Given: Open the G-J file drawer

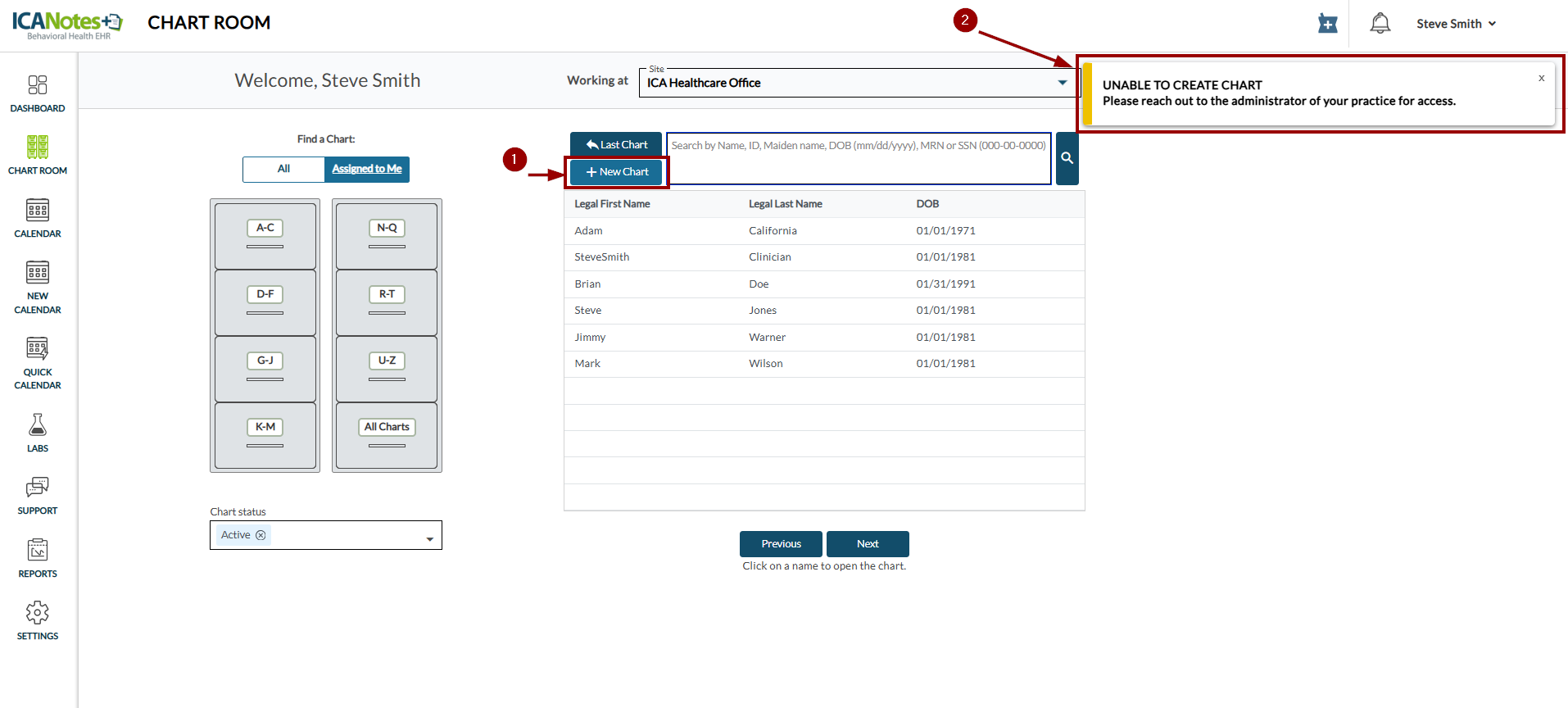Looking at the screenshot, I should pyautogui.click(x=265, y=369).
